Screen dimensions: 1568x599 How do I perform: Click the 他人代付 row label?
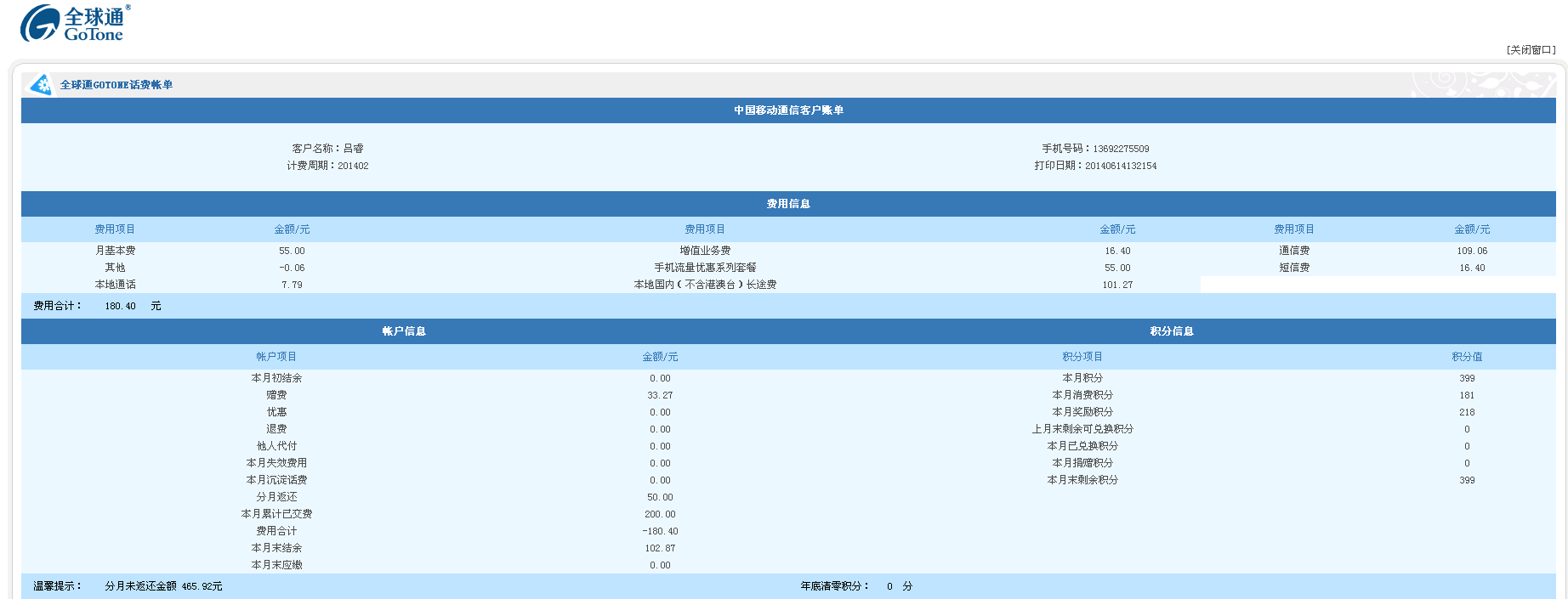point(276,446)
